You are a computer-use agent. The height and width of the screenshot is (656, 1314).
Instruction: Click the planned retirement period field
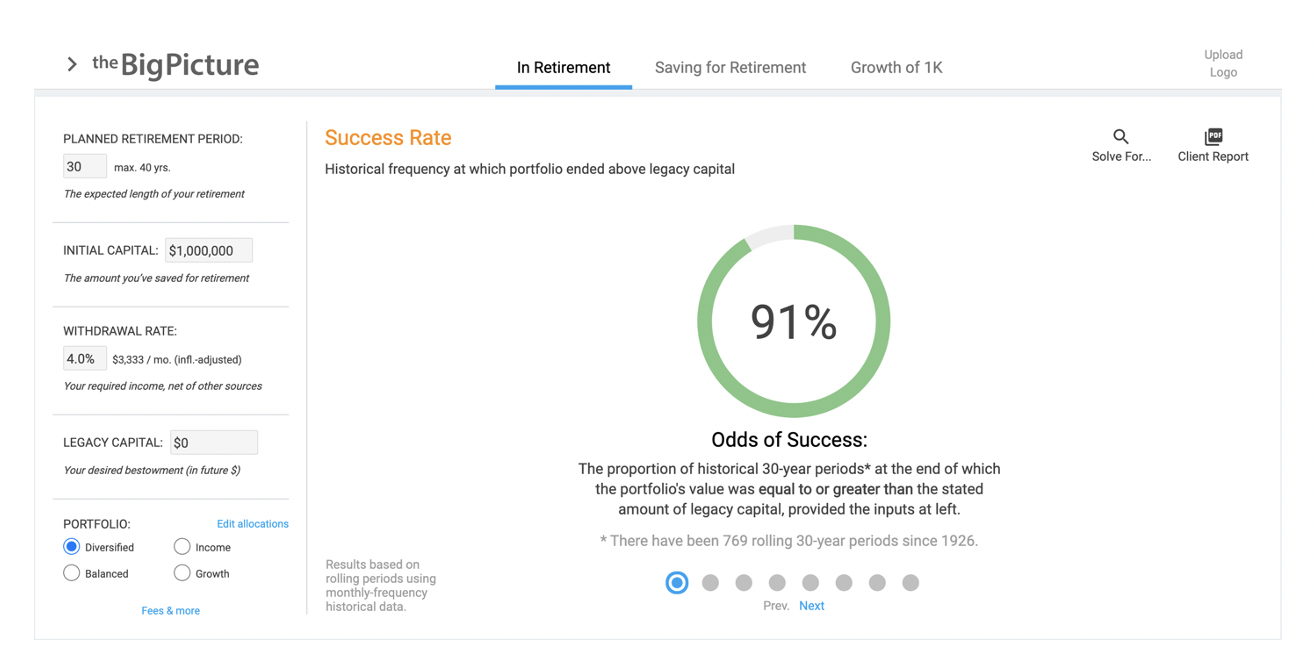(84, 167)
